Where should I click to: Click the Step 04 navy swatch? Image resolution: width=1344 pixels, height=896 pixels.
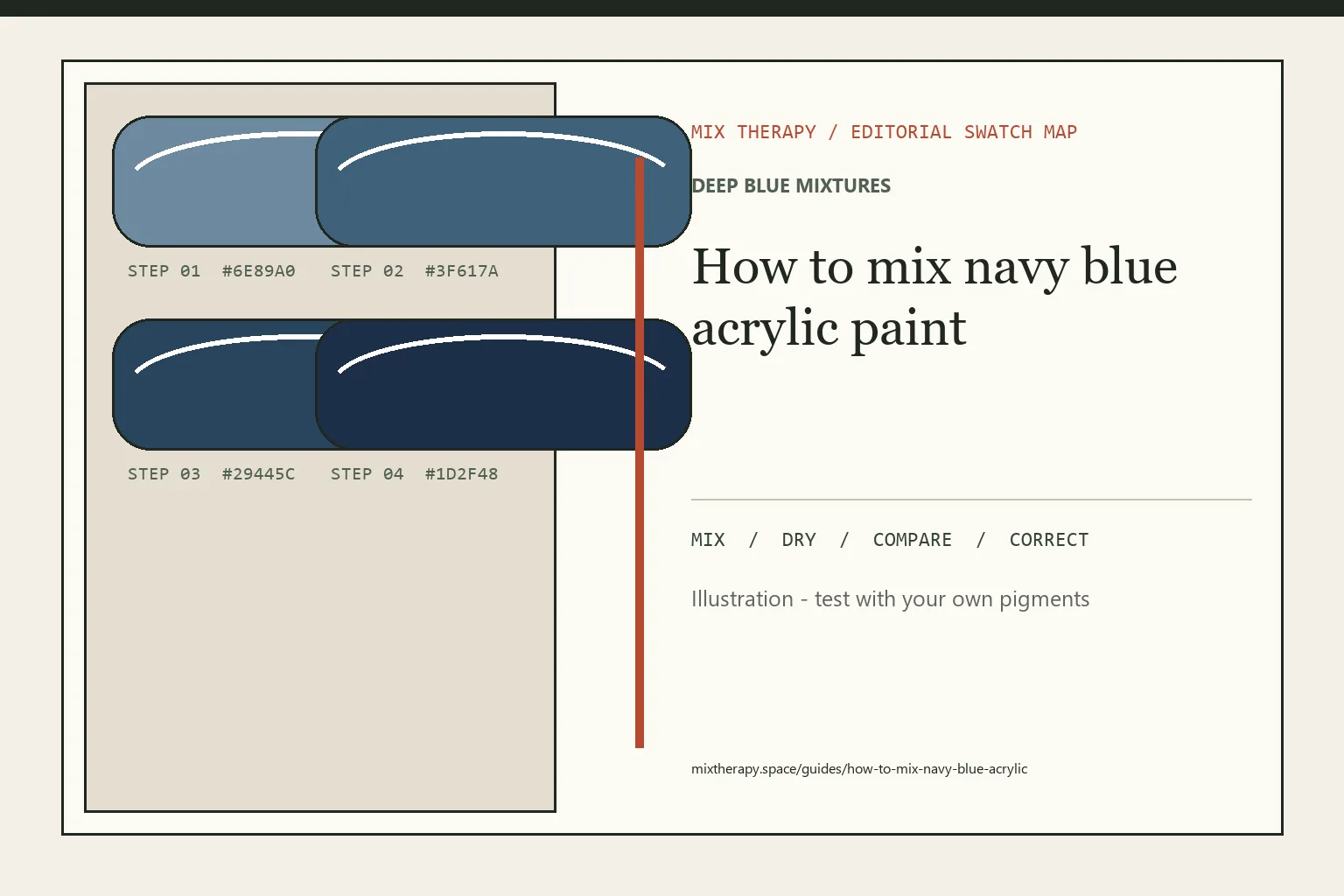[x=504, y=384]
